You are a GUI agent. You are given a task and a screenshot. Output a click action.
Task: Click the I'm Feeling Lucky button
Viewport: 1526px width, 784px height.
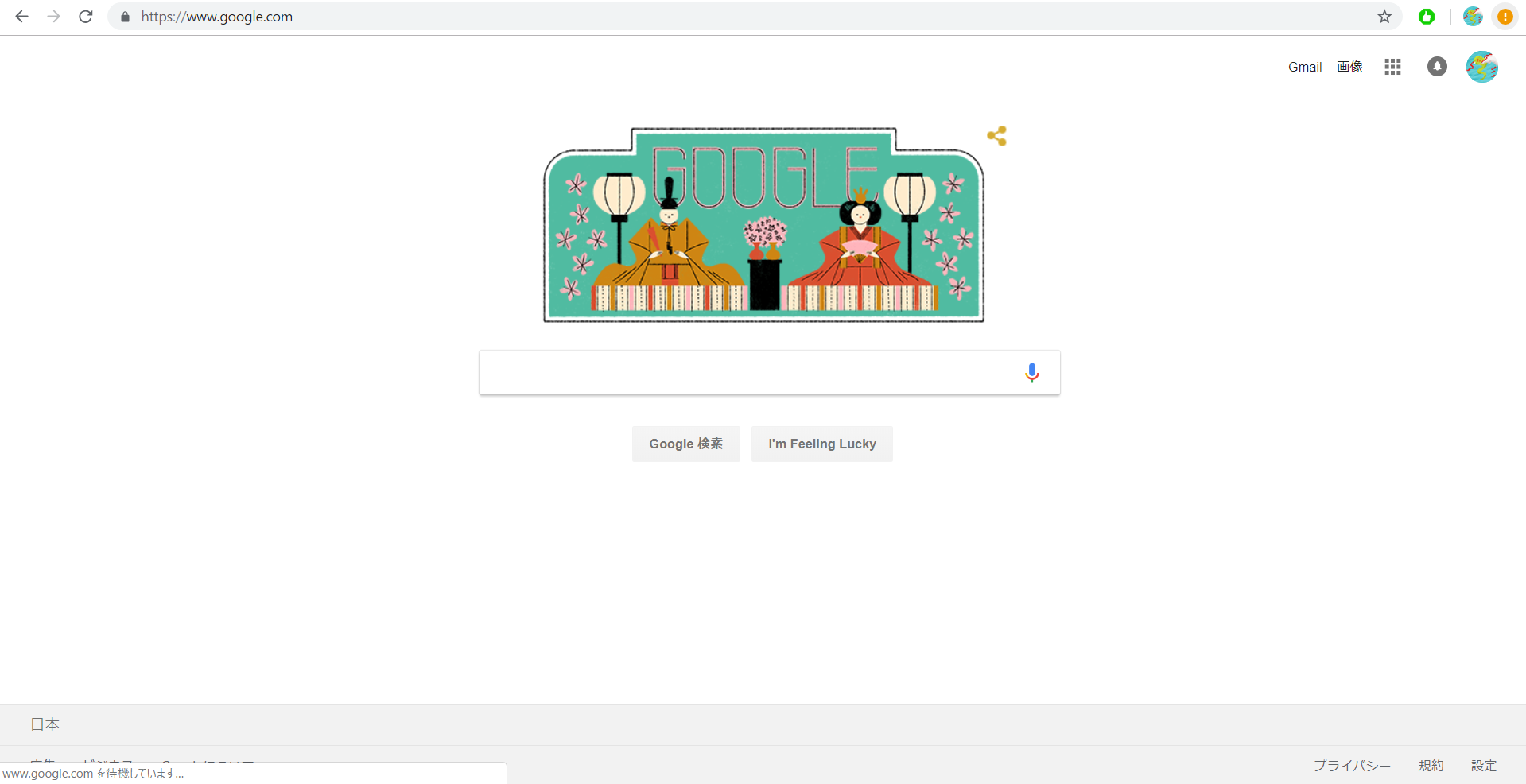click(x=822, y=444)
